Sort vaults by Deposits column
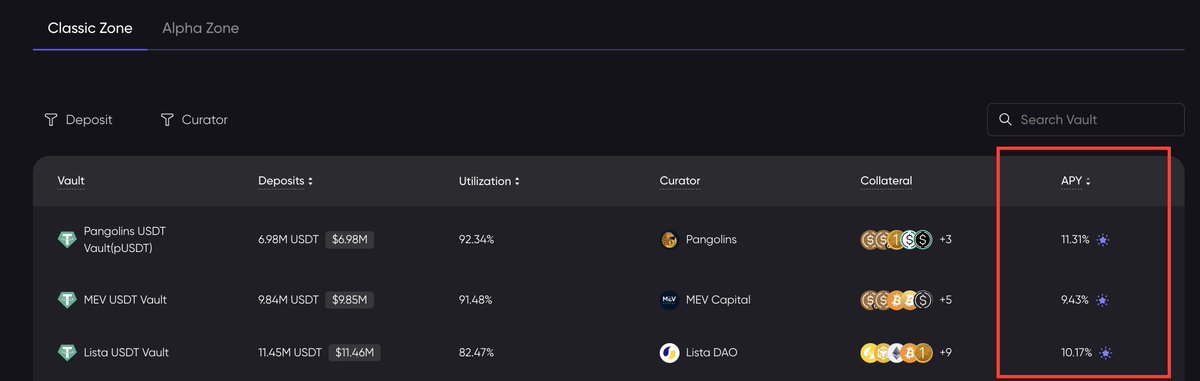The width and height of the screenshot is (1200, 381). pos(285,181)
